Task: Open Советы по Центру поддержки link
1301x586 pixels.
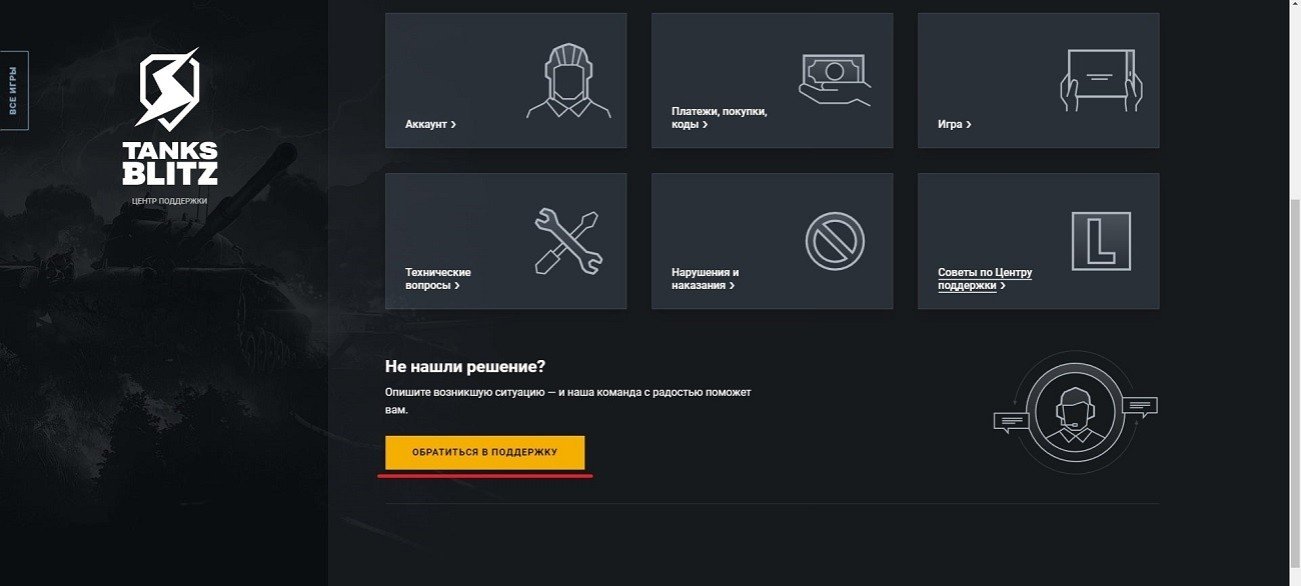Action: 985,279
